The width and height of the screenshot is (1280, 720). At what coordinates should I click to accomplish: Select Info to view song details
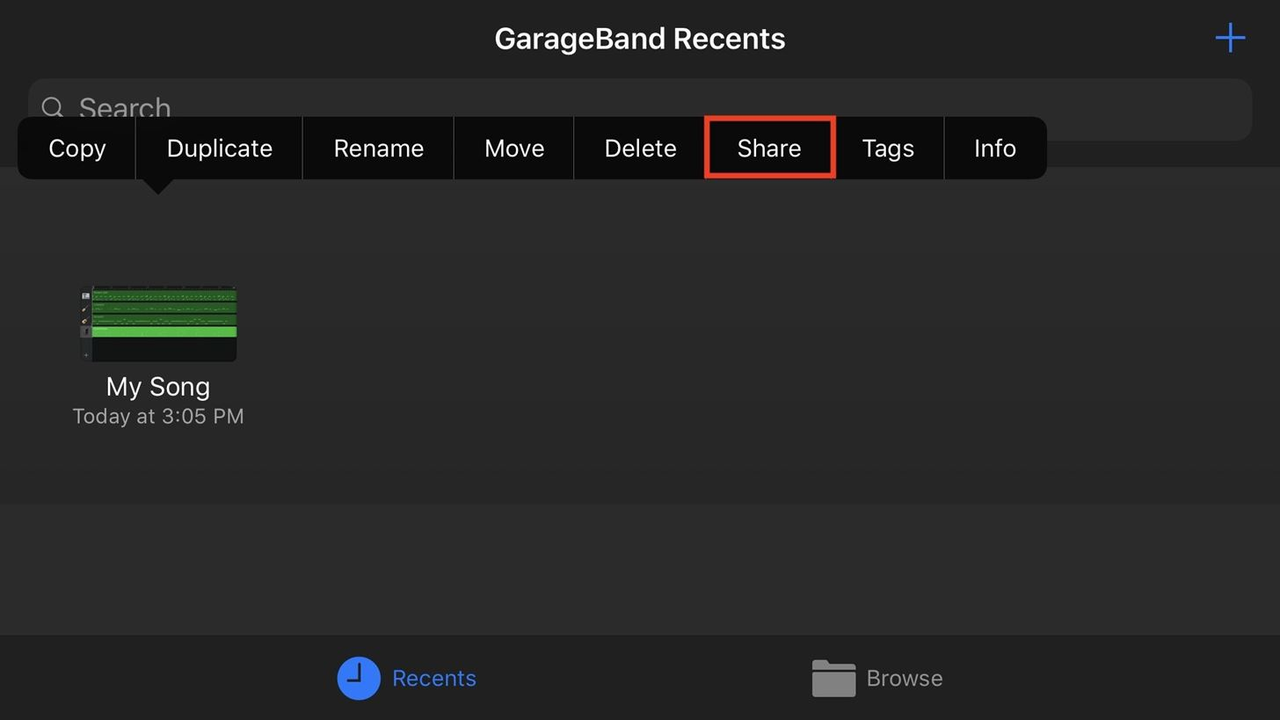(995, 148)
